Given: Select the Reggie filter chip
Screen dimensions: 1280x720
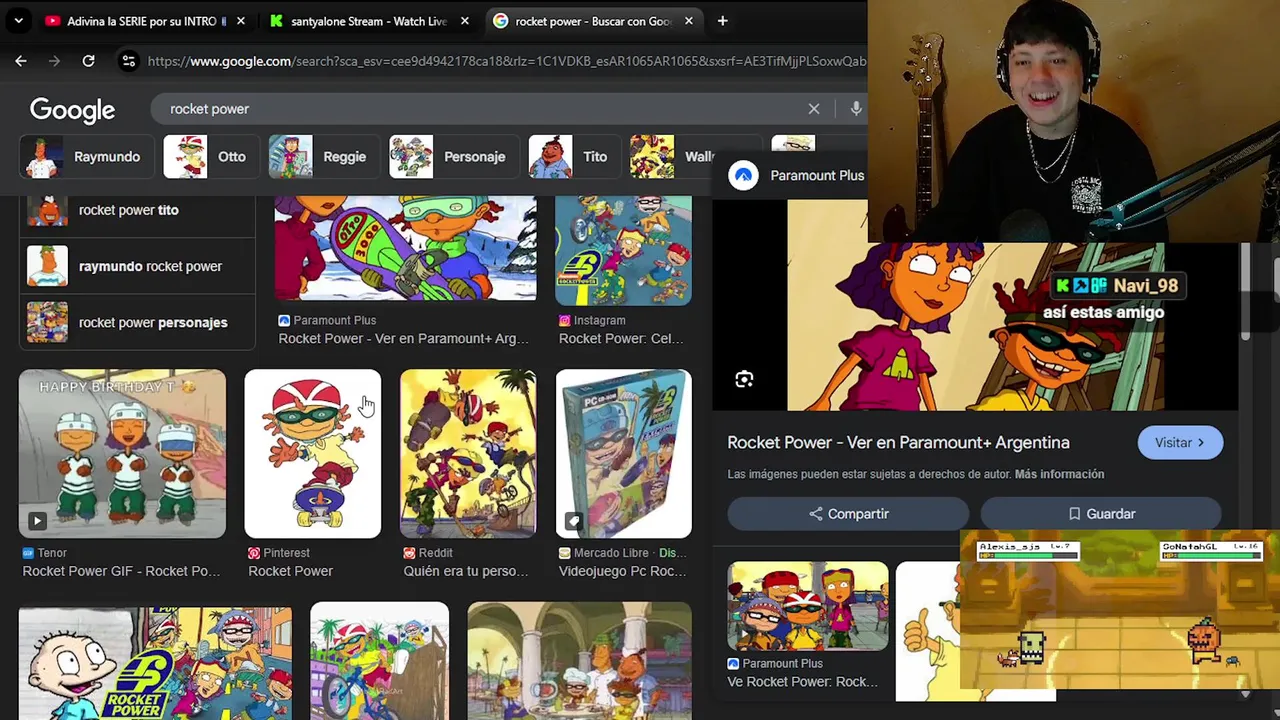Looking at the screenshot, I should tap(324, 157).
